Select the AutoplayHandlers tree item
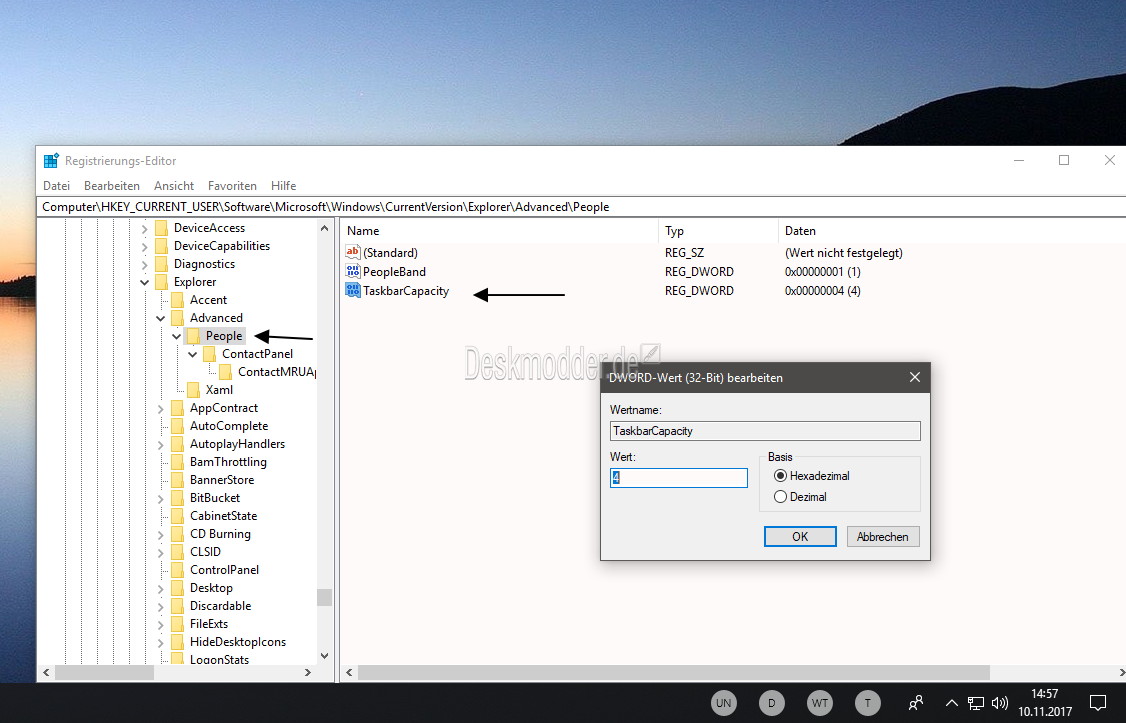 (237, 444)
